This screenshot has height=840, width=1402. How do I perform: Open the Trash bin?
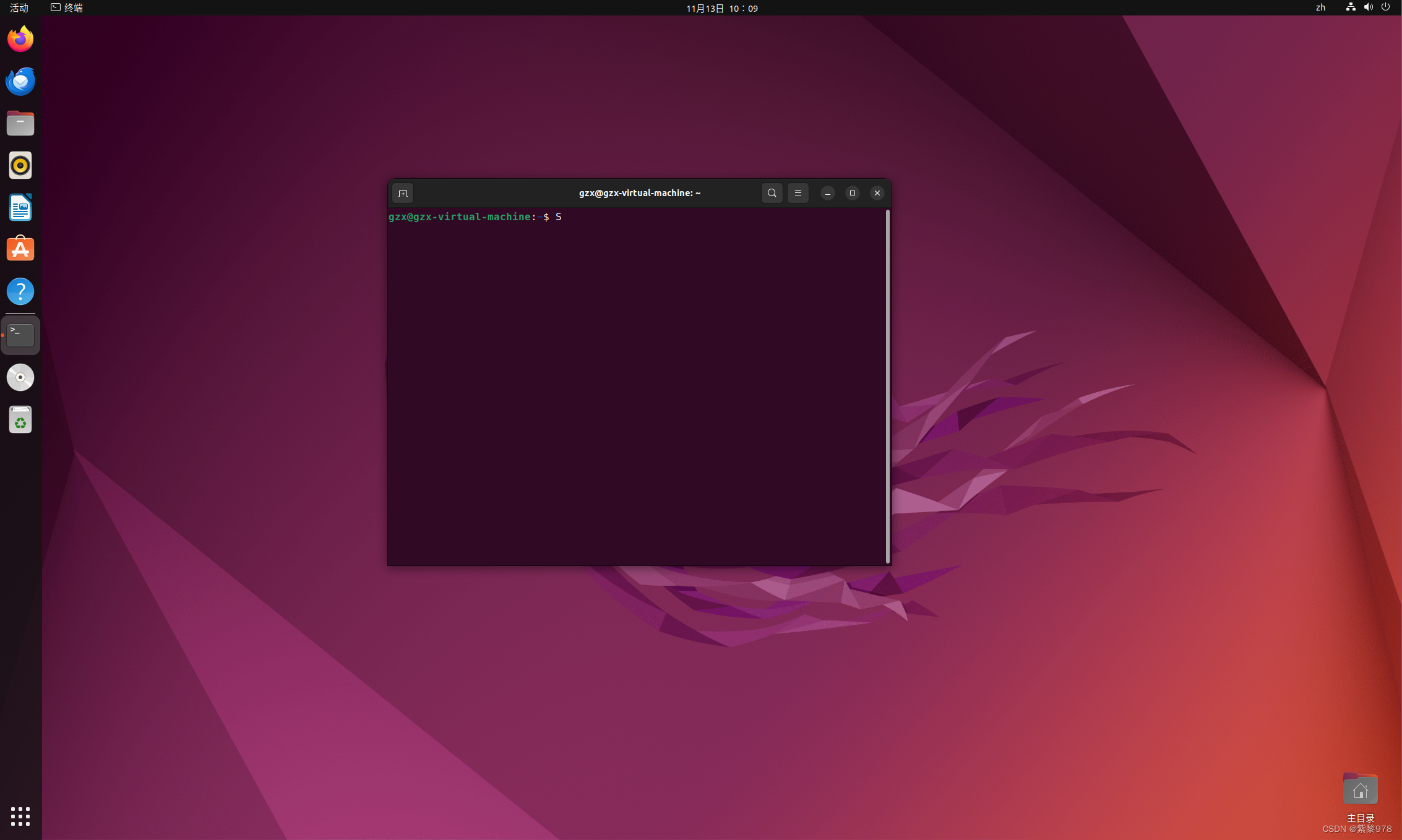[x=20, y=420]
